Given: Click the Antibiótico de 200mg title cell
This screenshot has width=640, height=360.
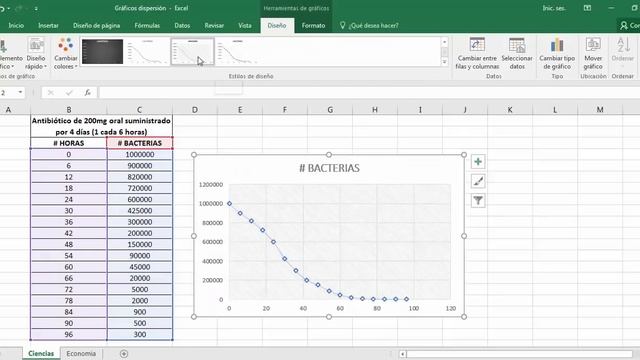Looking at the screenshot, I should point(101,126).
